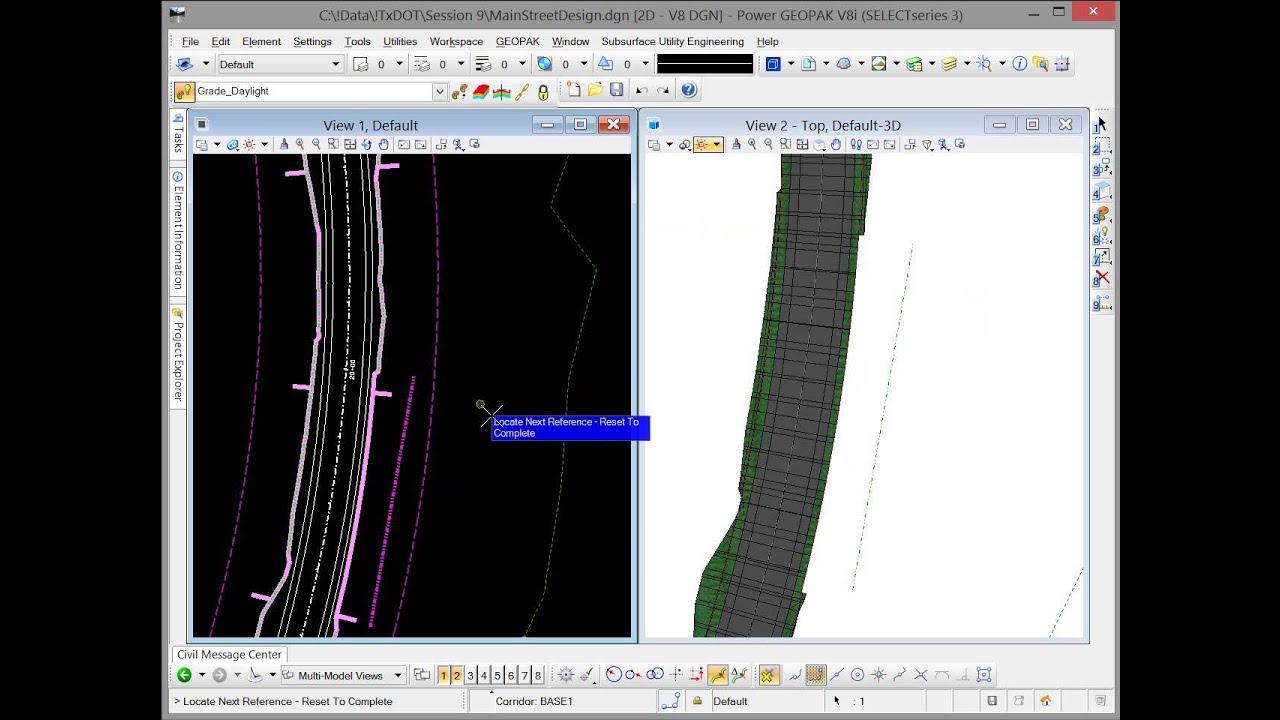
Task: Toggle the feature definition lock icon
Action: point(543,92)
